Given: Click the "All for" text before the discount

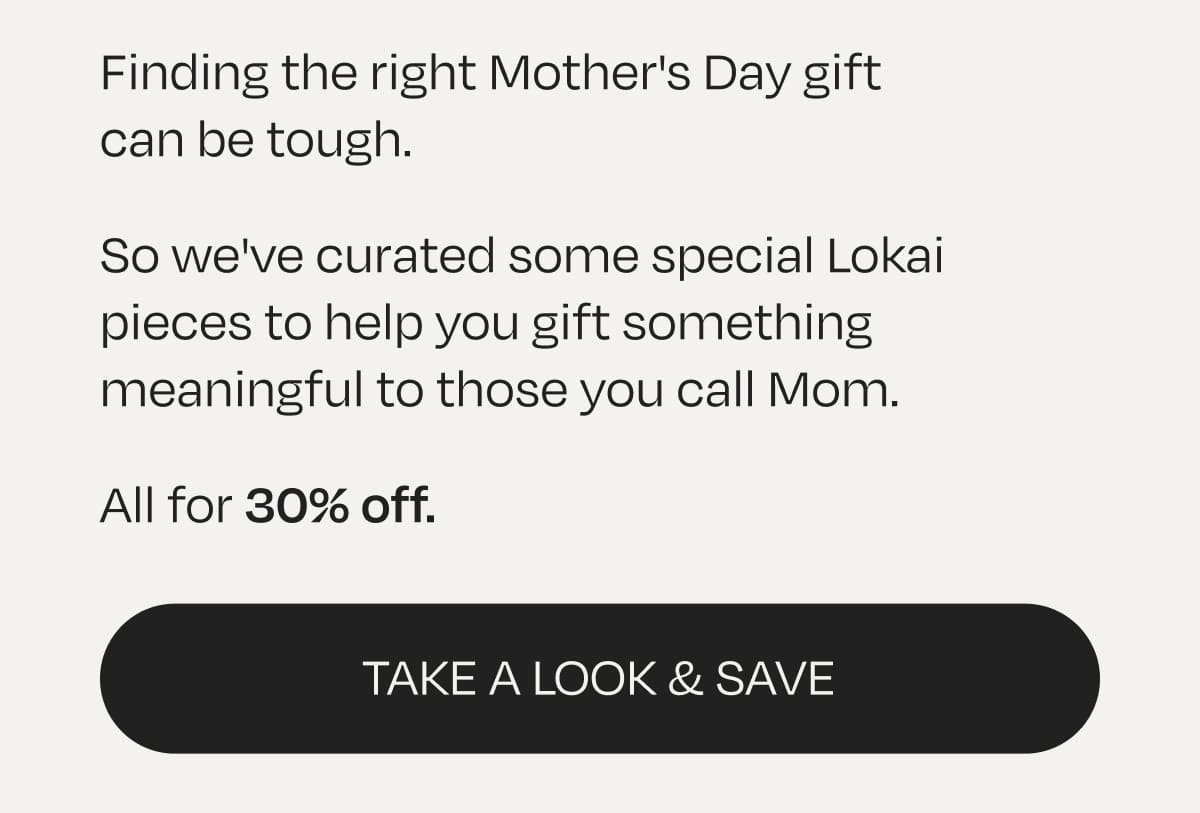Looking at the screenshot, I should [x=166, y=507].
